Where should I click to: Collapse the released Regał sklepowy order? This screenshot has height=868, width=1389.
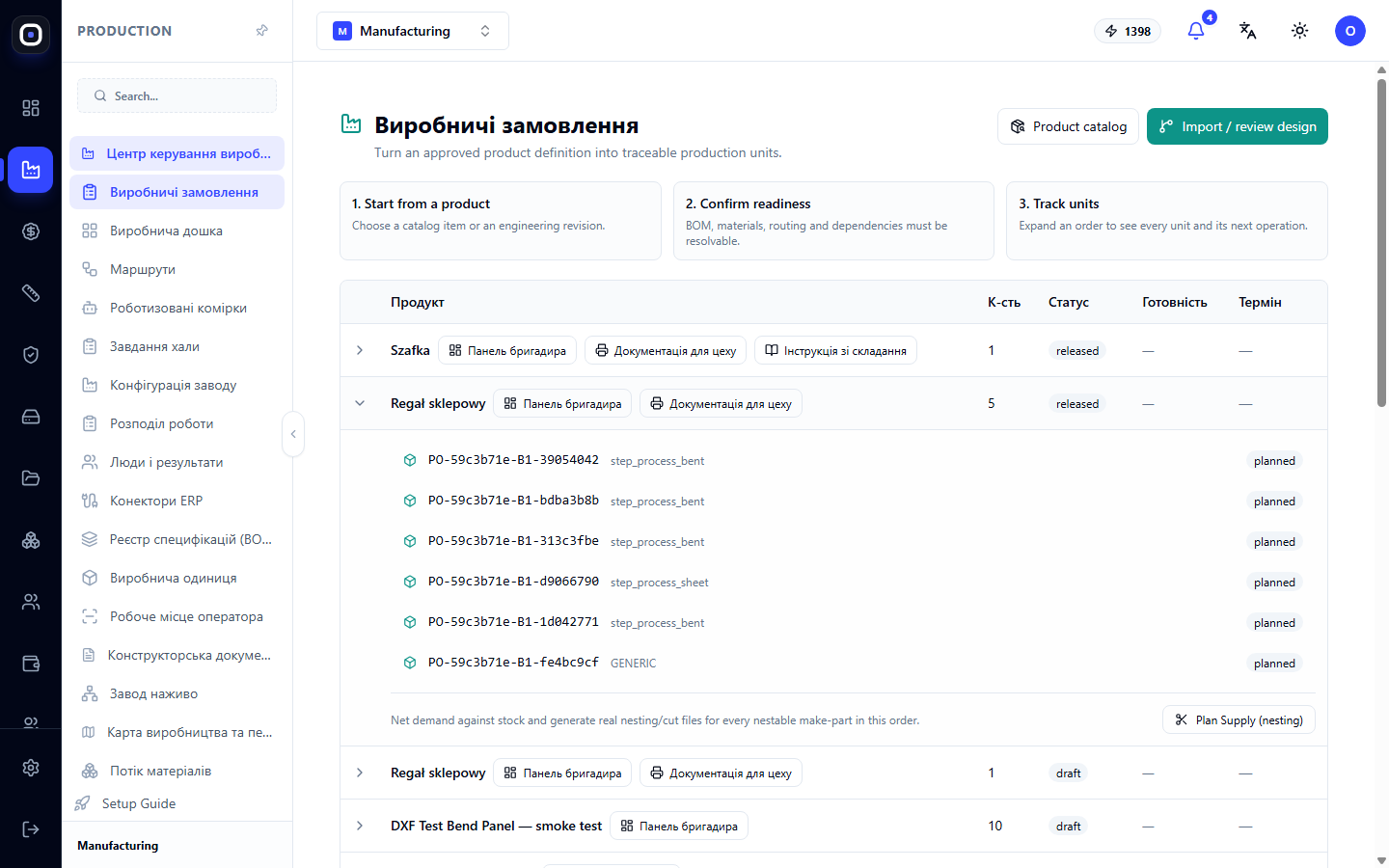360,403
